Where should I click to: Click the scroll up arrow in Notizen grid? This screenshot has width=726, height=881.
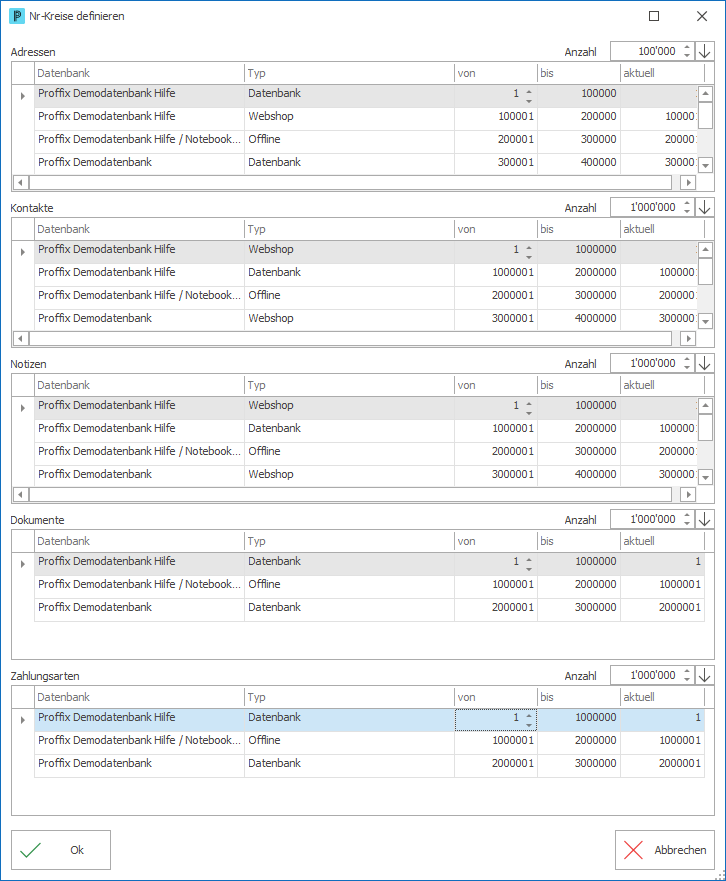click(x=706, y=406)
